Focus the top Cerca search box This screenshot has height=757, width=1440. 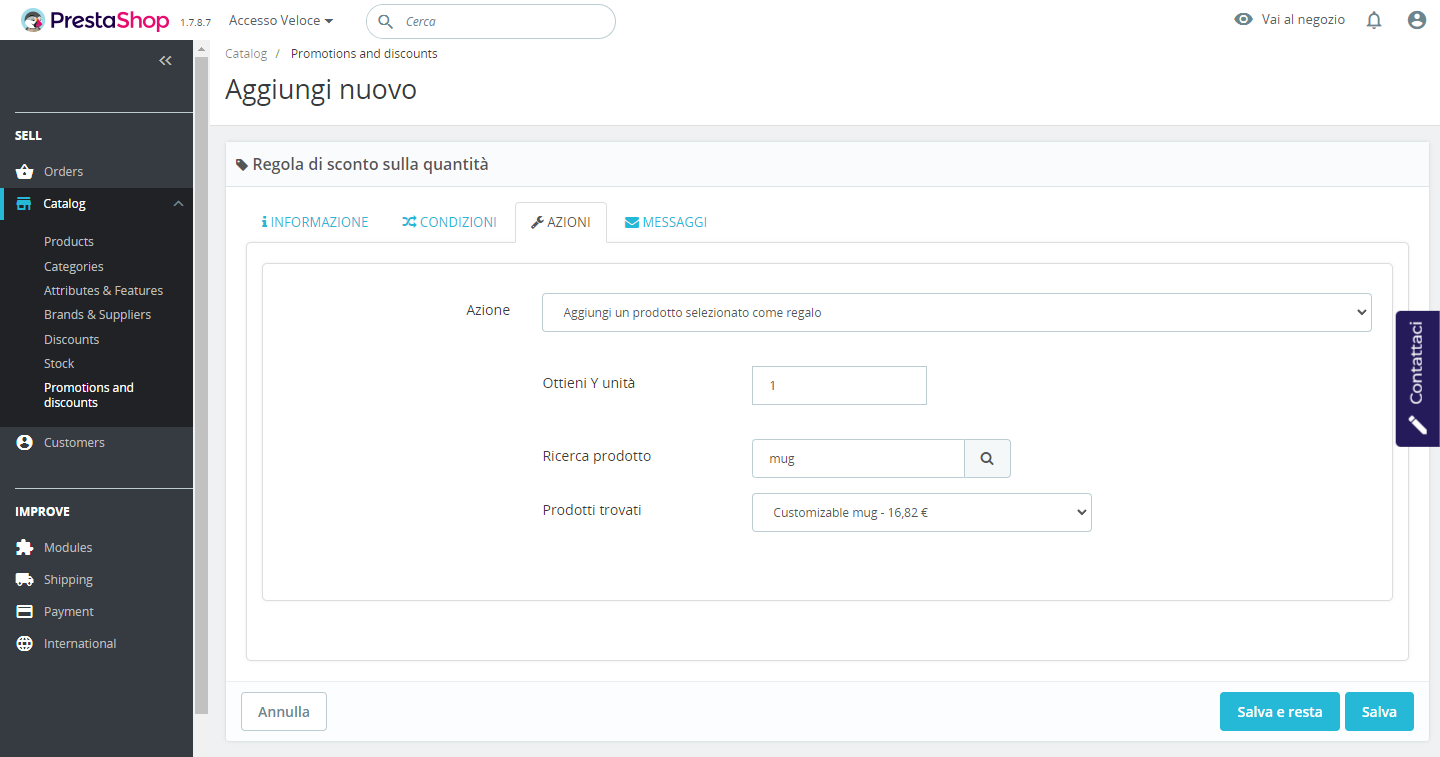click(491, 21)
